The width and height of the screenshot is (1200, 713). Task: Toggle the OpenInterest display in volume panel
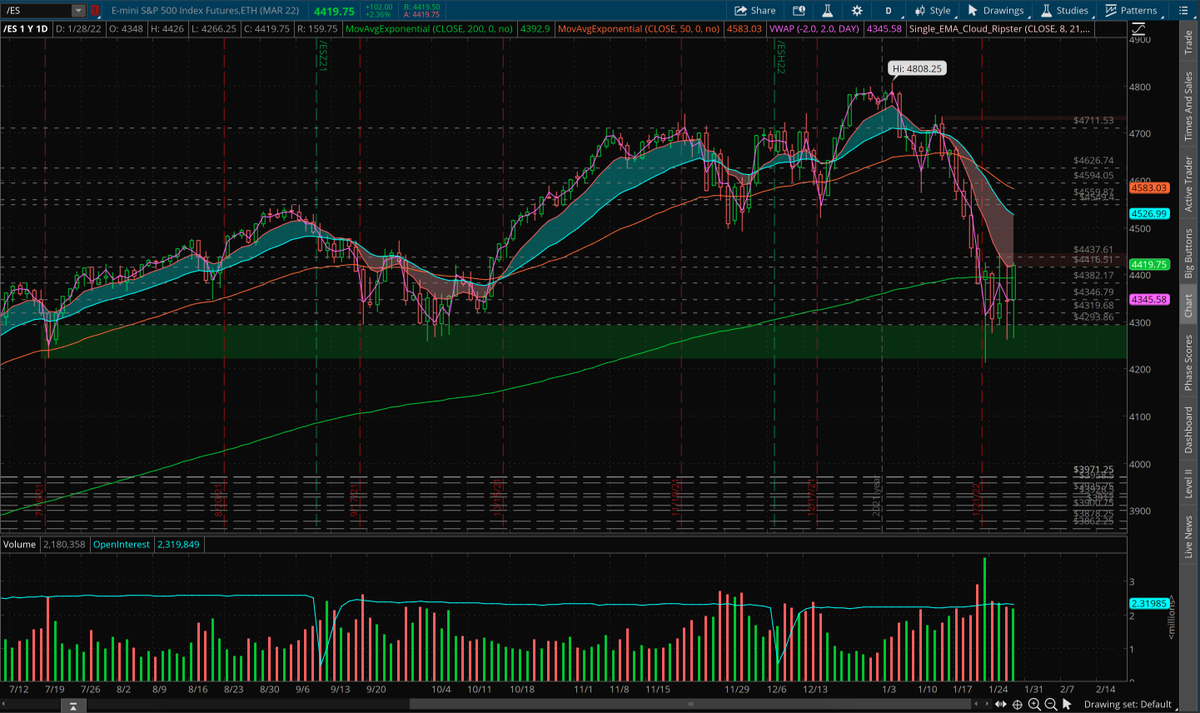(x=120, y=544)
